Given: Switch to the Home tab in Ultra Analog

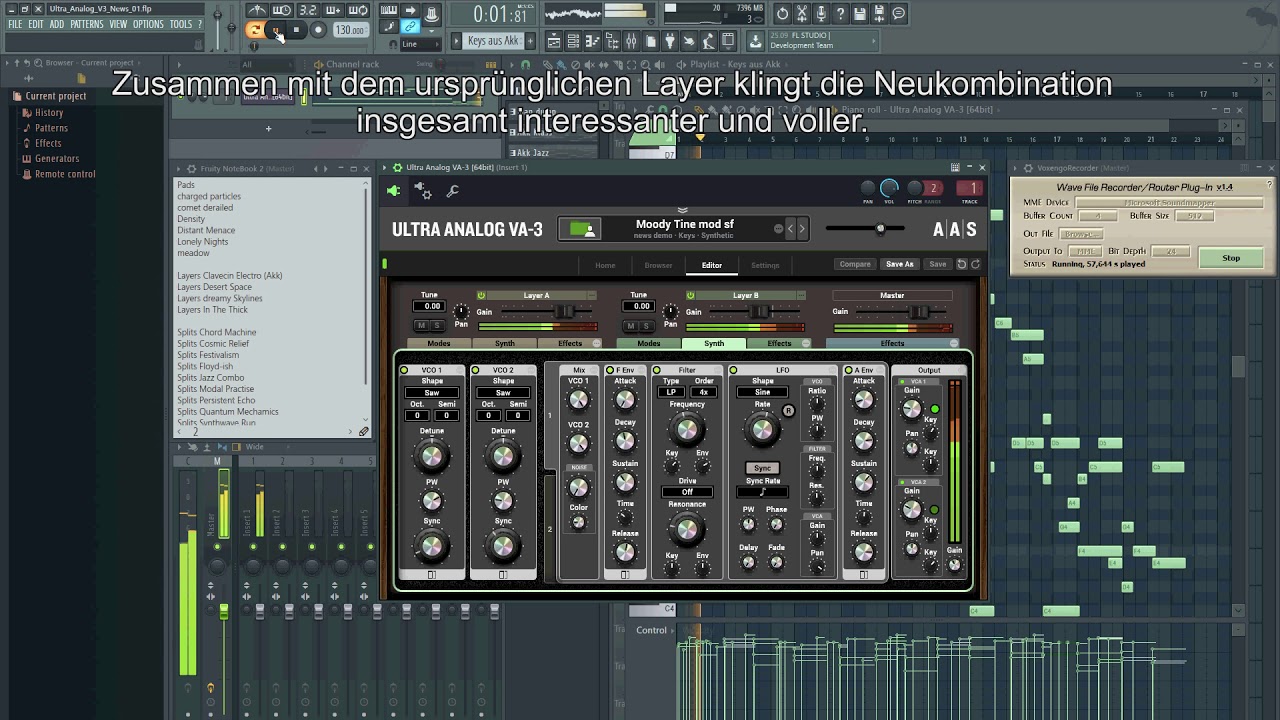Looking at the screenshot, I should pyautogui.click(x=605, y=265).
